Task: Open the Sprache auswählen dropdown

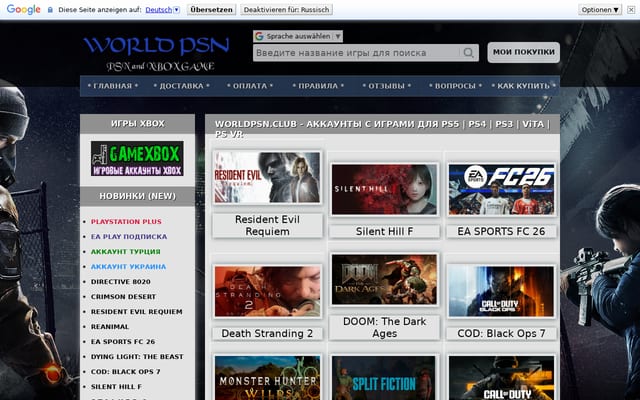Action: pos(298,36)
